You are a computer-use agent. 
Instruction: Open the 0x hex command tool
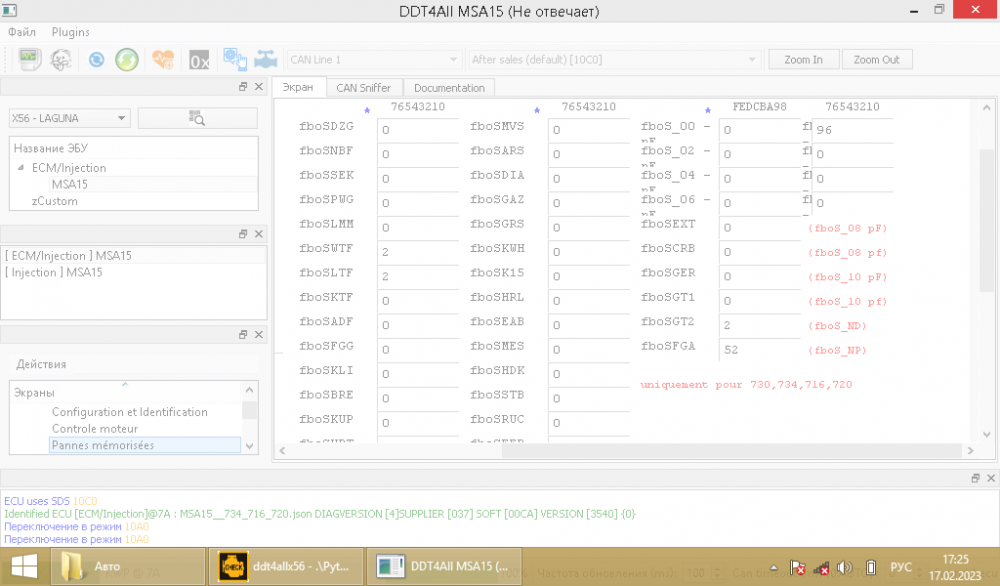click(199, 60)
